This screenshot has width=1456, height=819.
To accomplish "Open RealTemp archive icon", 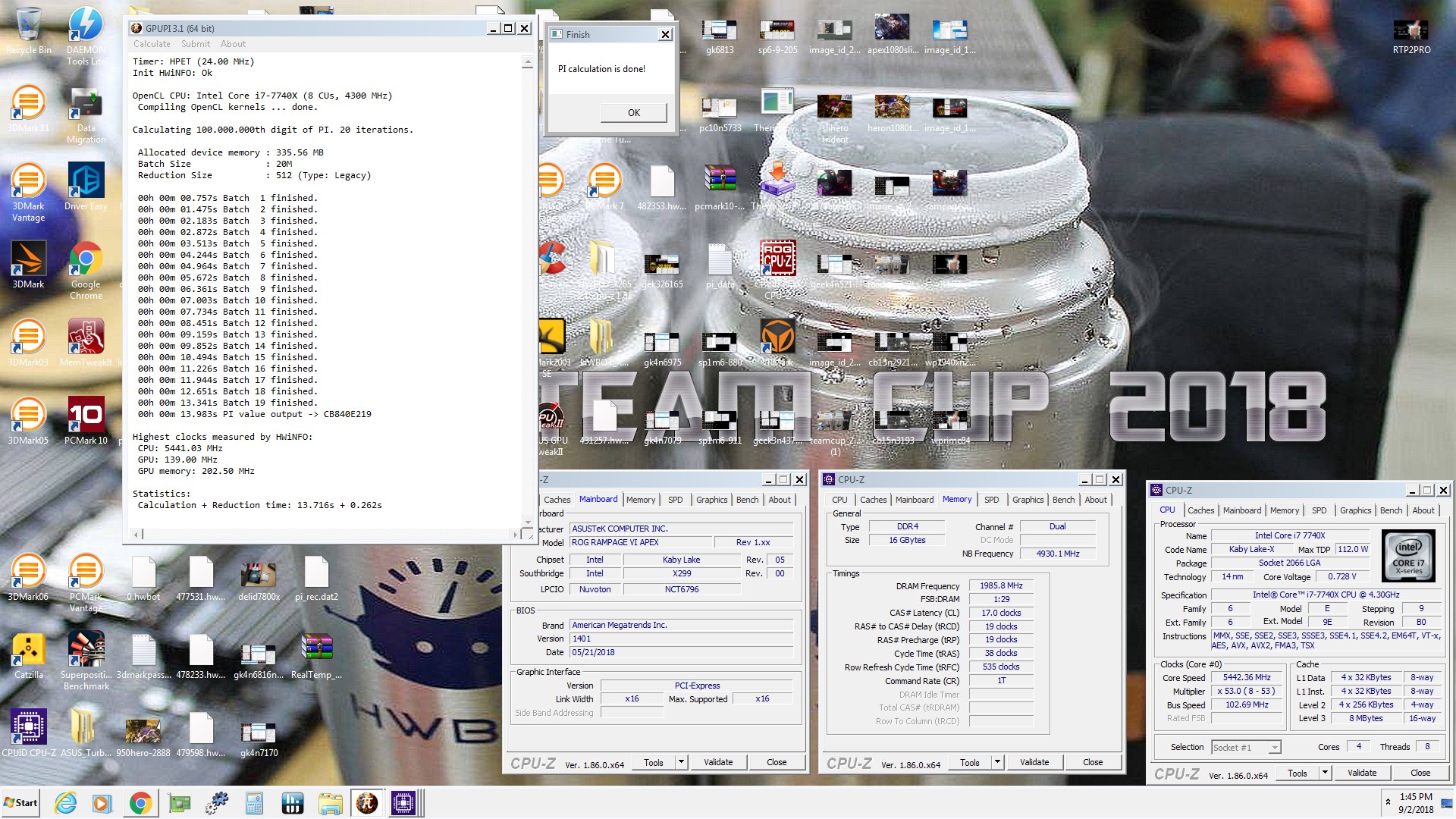I will click(x=316, y=655).
